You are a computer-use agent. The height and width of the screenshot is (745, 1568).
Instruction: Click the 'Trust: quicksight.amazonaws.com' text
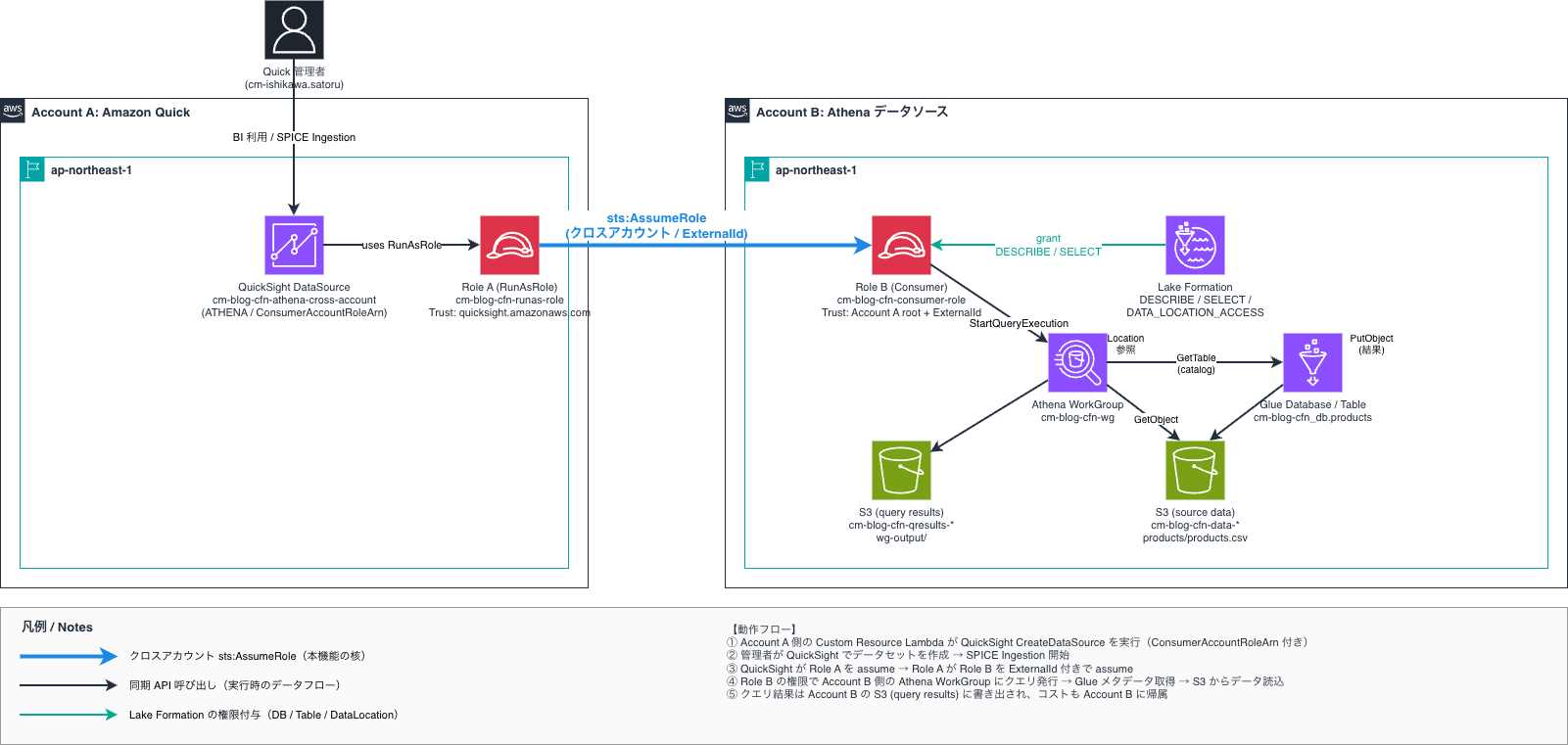509,312
